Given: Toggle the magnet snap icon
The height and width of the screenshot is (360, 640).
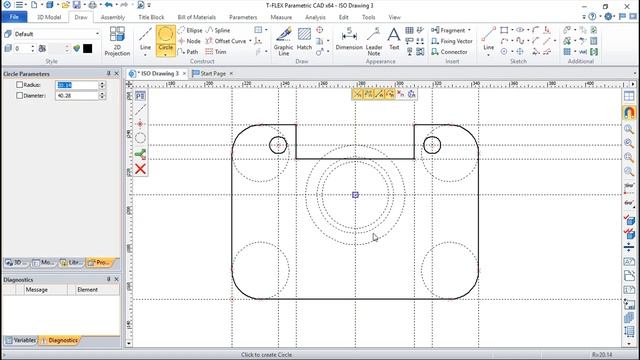Looking at the screenshot, I should (629, 112).
